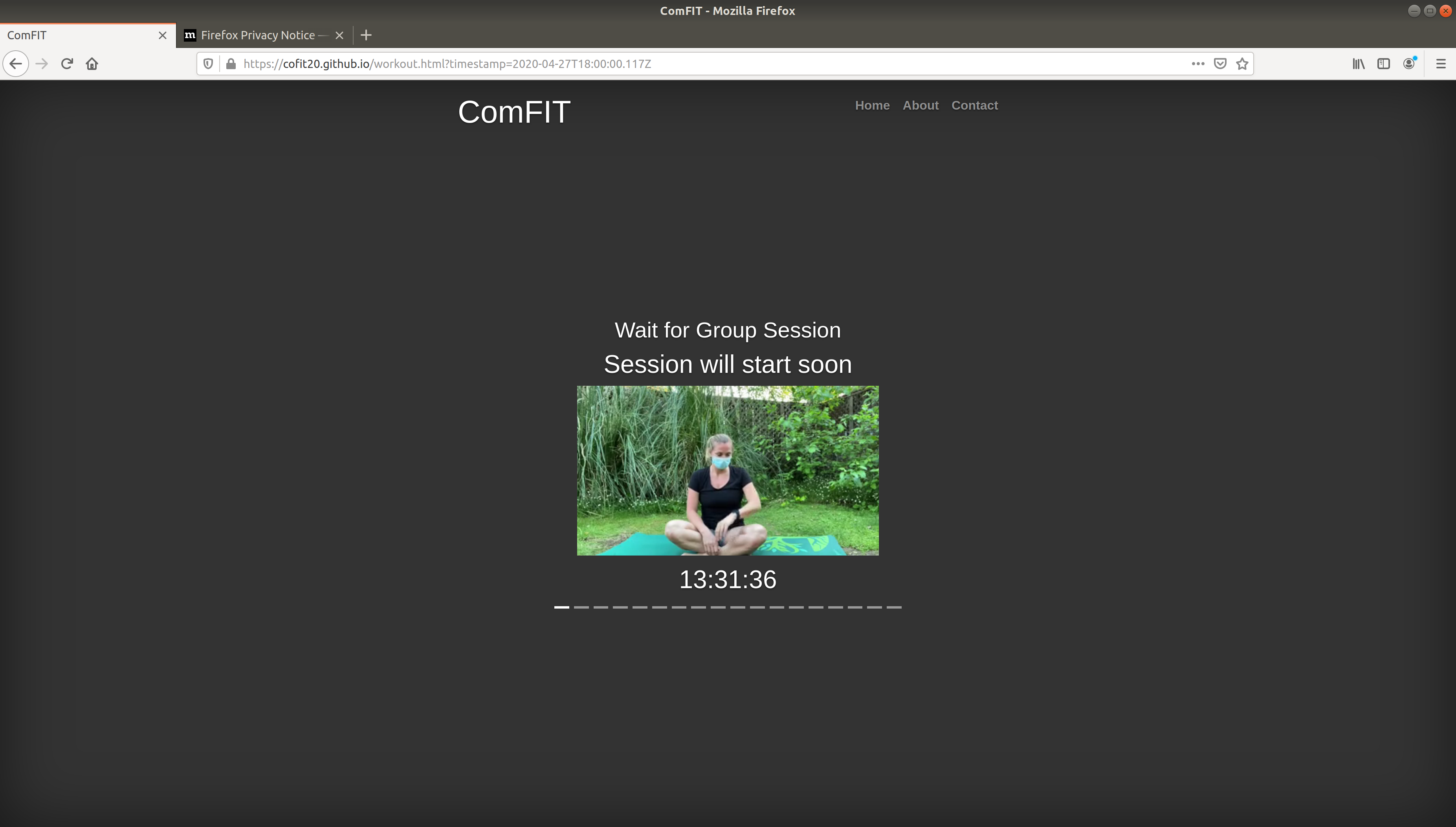Switch to Firefox Privacy Notice tab
The height and width of the screenshot is (827, 1456).
[x=258, y=35]
